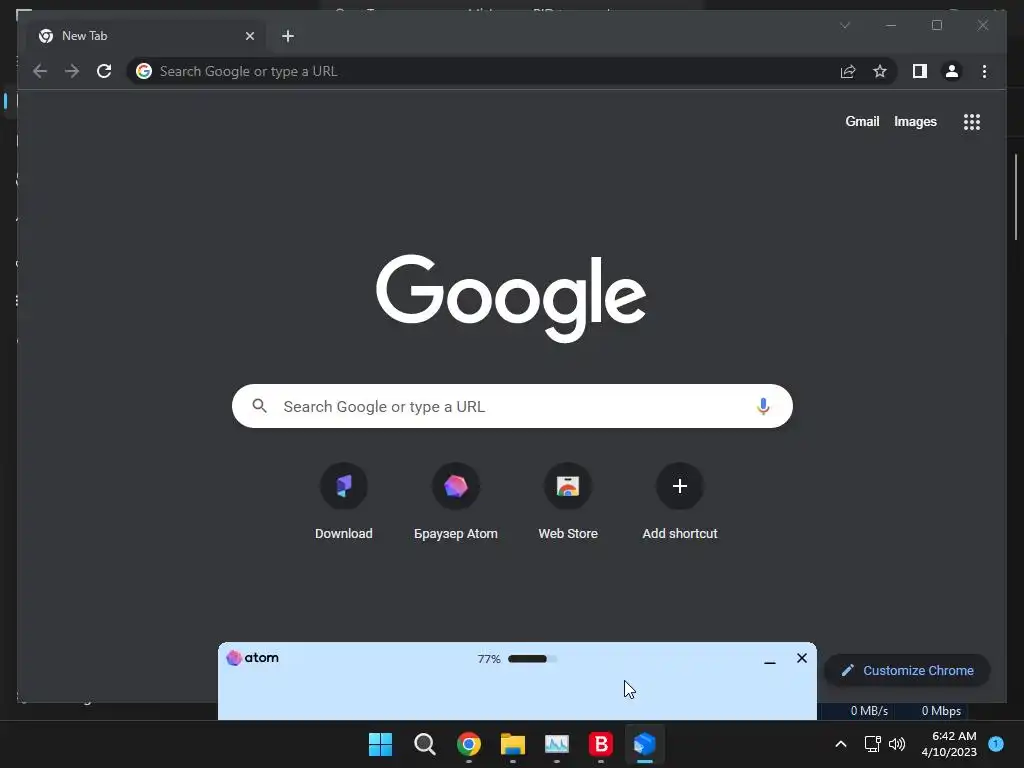Image resolution: width=1024 pixels, height=768 pixels.
Task: Click the atom logo in installer
Action: point(253,658)
